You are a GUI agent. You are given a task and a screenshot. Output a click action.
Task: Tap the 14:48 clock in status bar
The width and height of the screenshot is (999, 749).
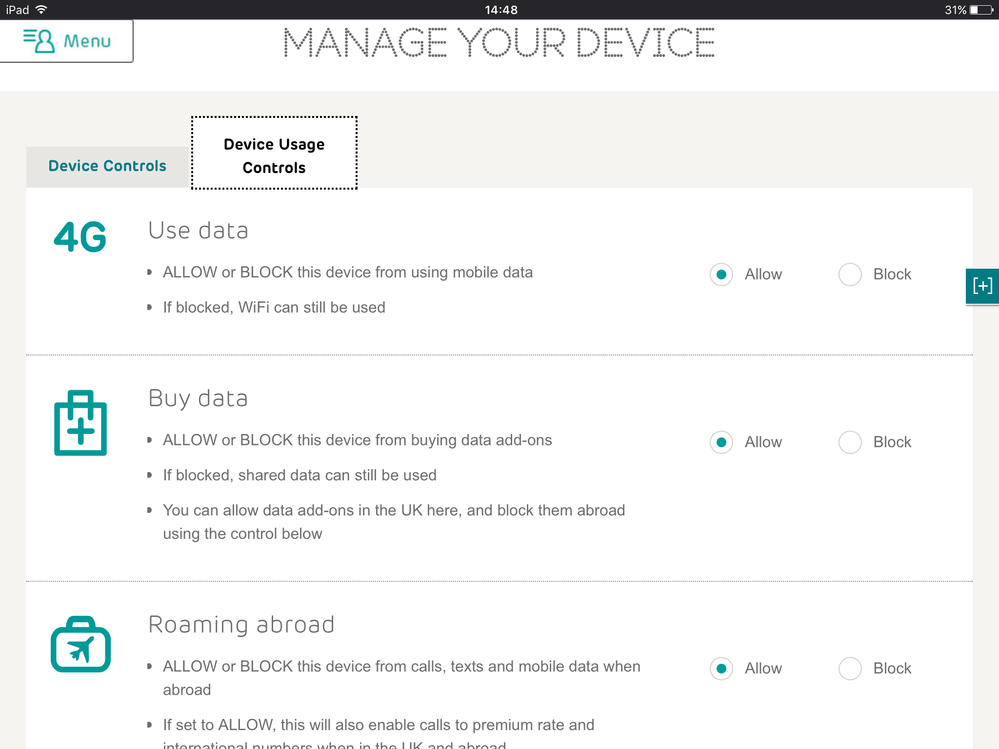pos(499,10)
